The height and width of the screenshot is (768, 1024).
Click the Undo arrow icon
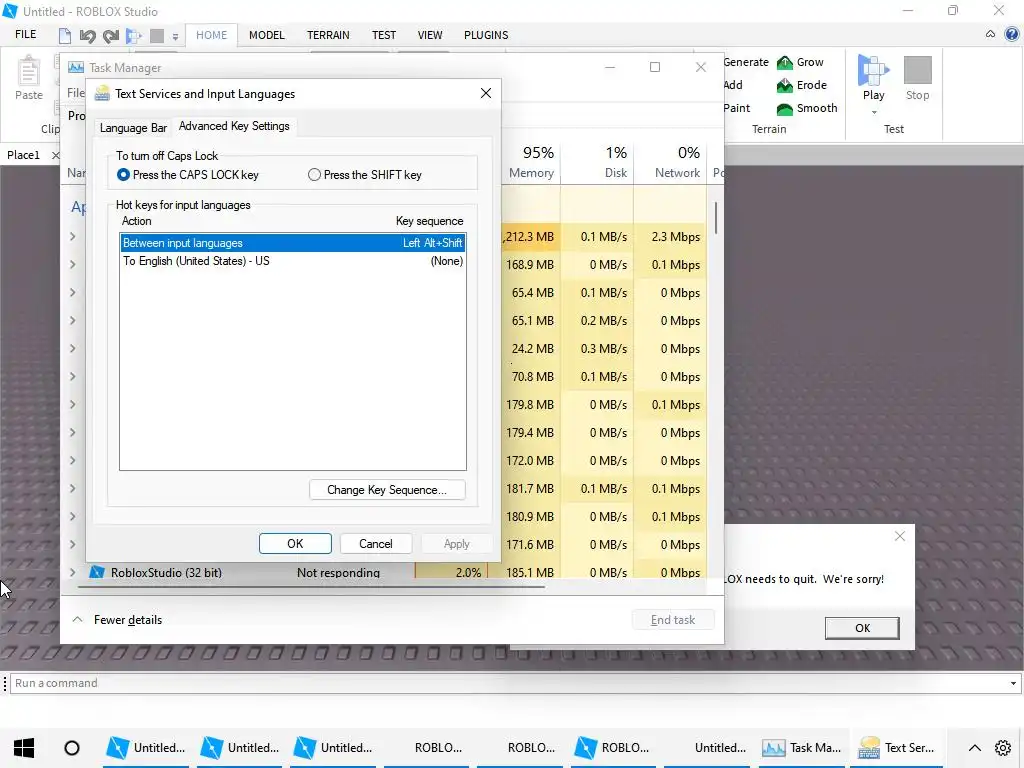88,36
